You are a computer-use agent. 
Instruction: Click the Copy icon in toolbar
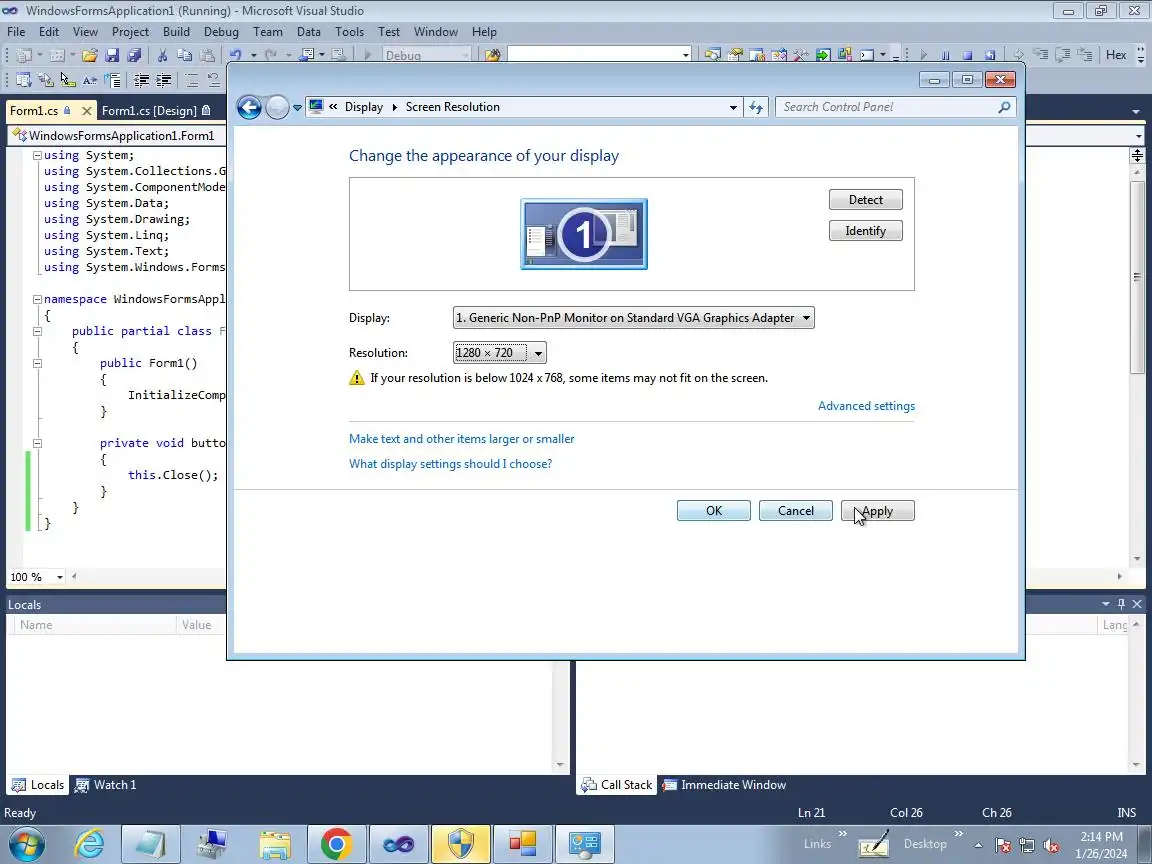click(184, 55)
